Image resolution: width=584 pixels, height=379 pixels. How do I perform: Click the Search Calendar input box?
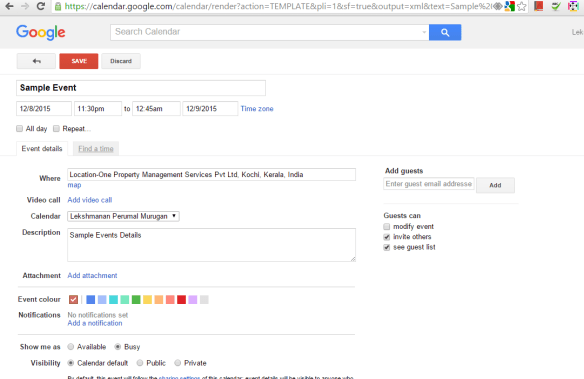click(x=269, y=32)
